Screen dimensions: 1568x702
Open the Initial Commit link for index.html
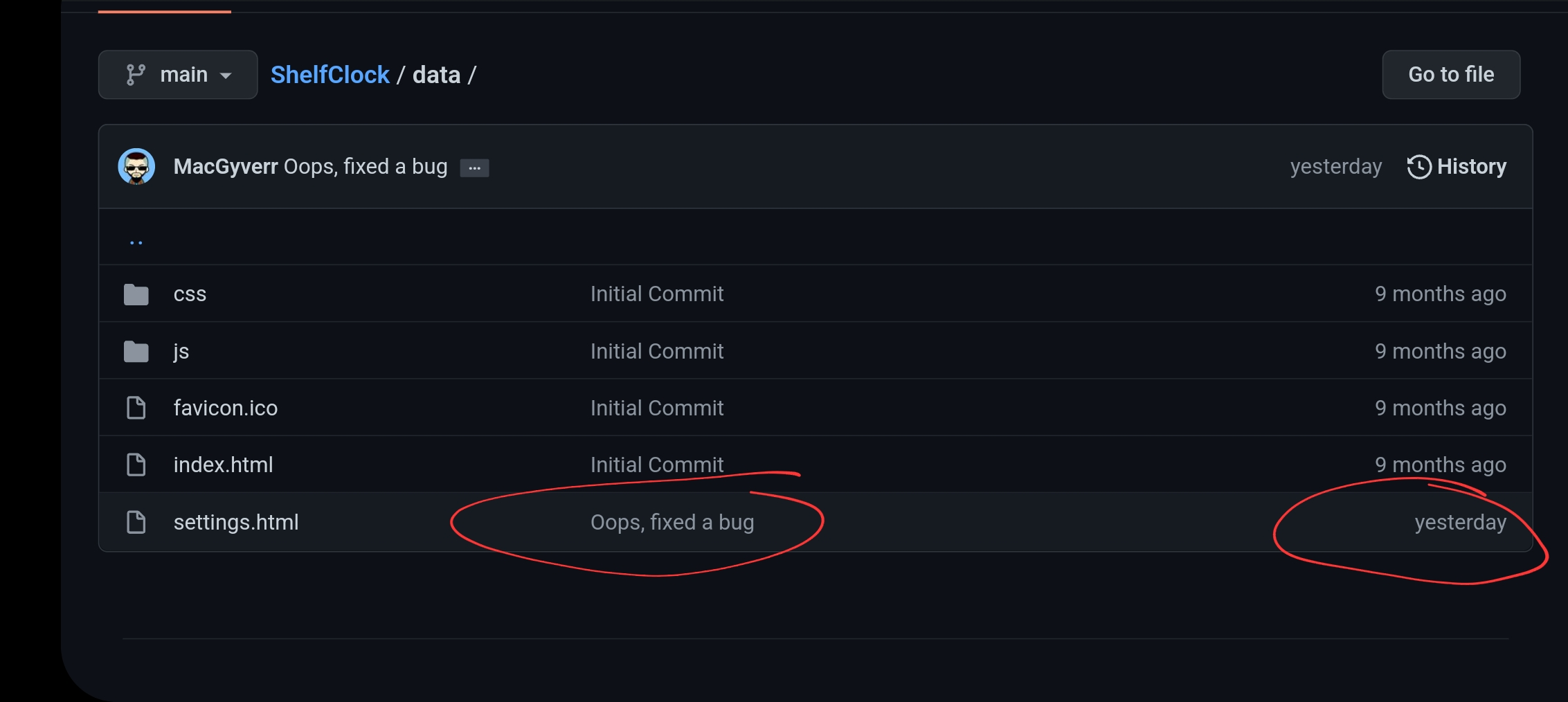point(657,465)
